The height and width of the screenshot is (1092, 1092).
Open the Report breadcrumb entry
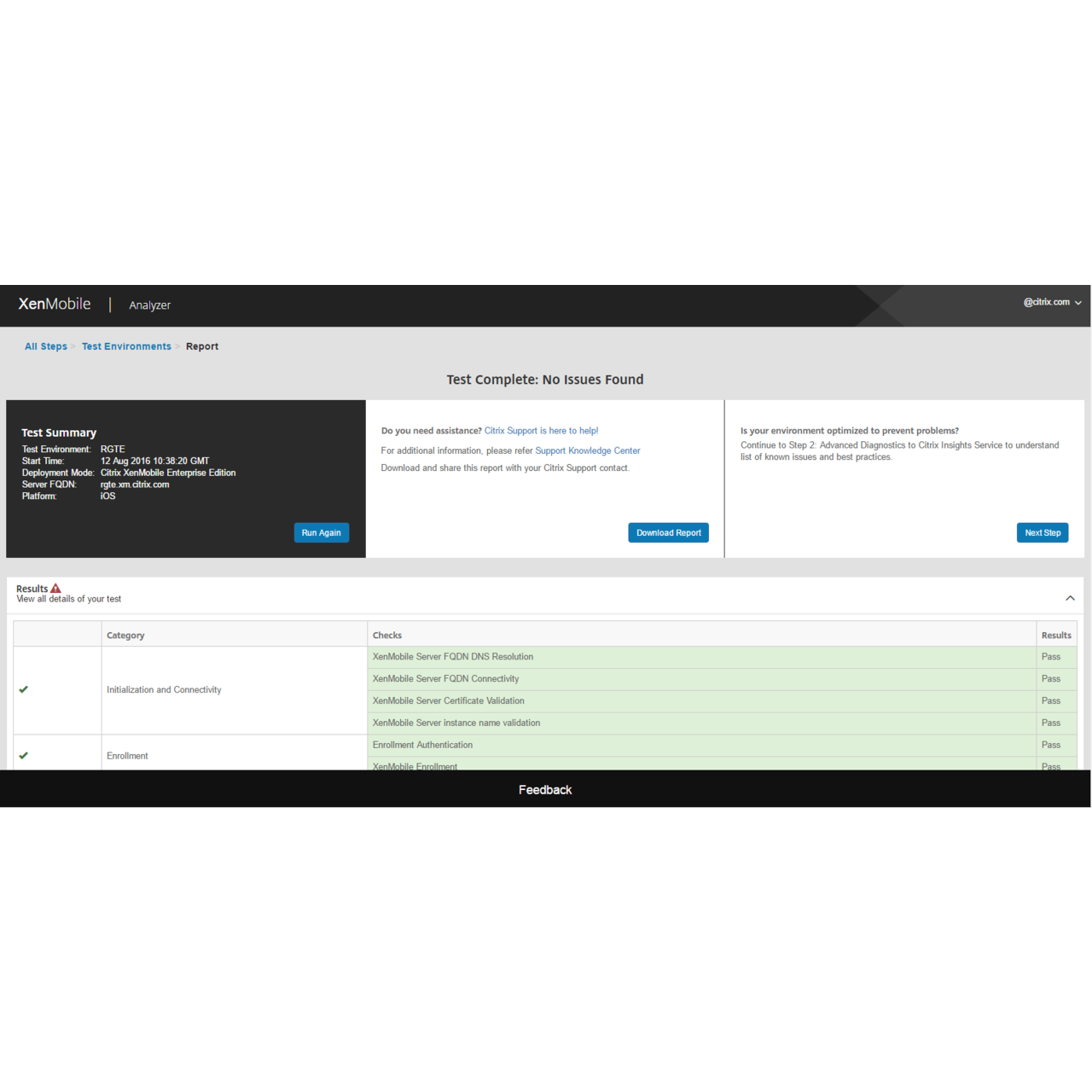point(202,346)
